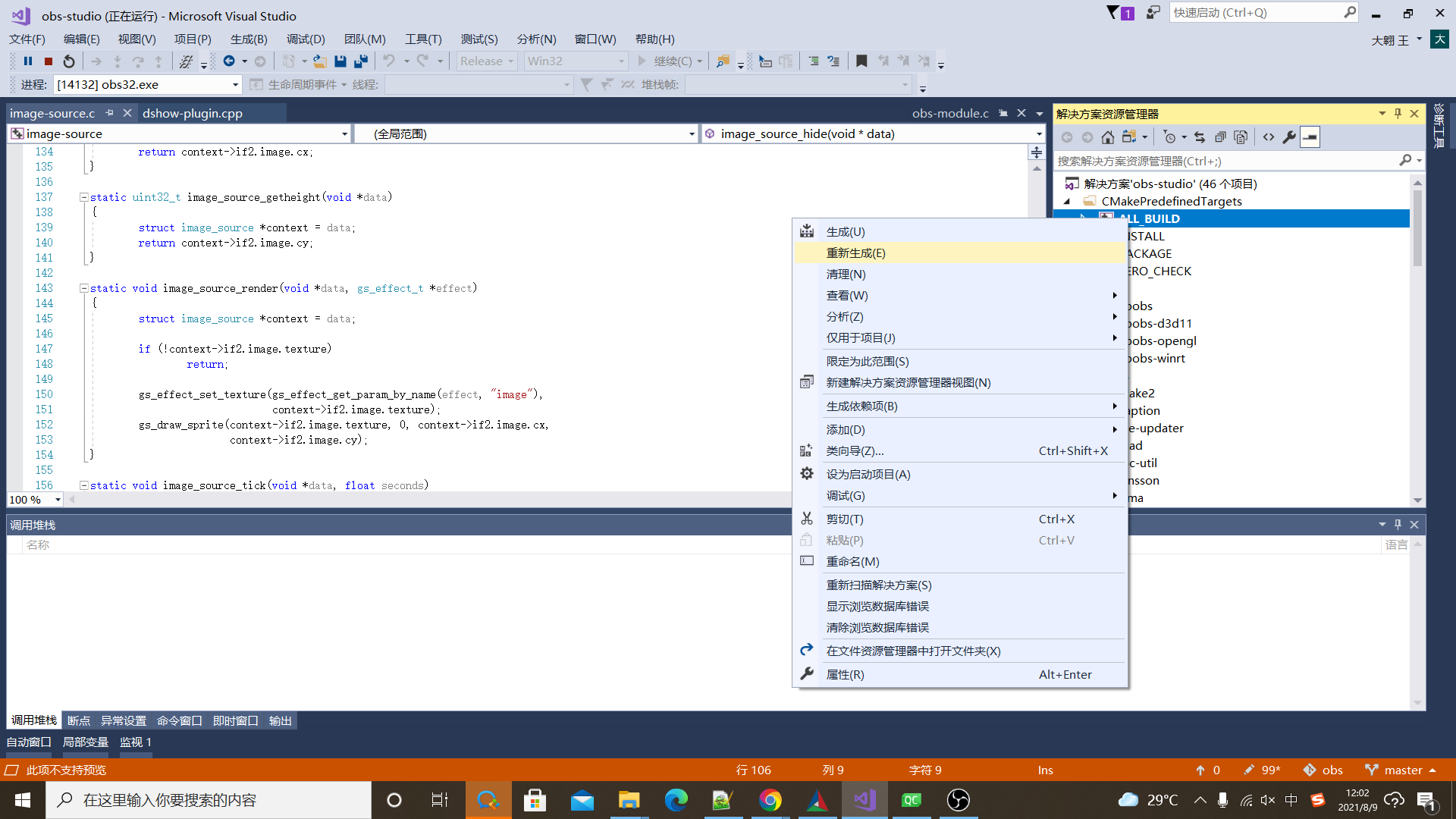Select 在文件资源管理器中打开文件夹(X) in the menu
This screenshot has width=1456, height=819.
point(959,651)
